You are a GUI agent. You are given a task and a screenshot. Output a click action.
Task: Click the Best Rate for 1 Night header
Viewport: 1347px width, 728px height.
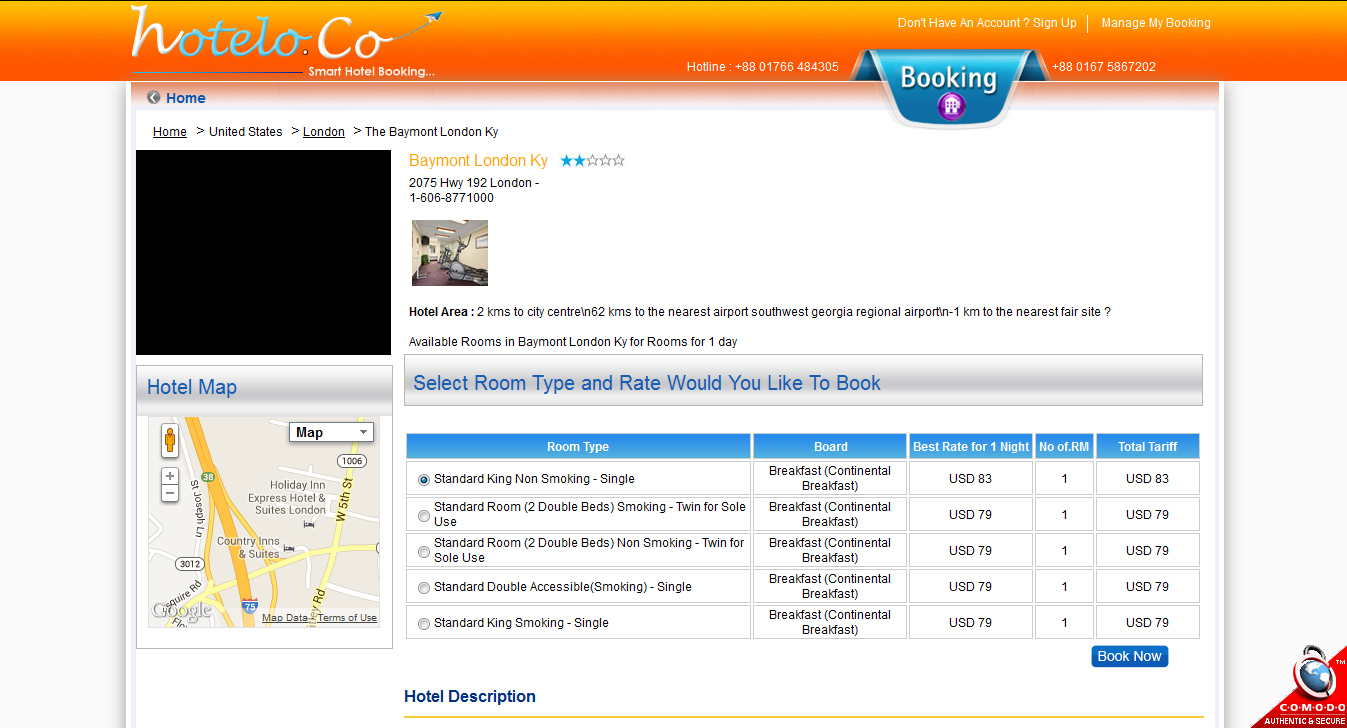point(970,446)
